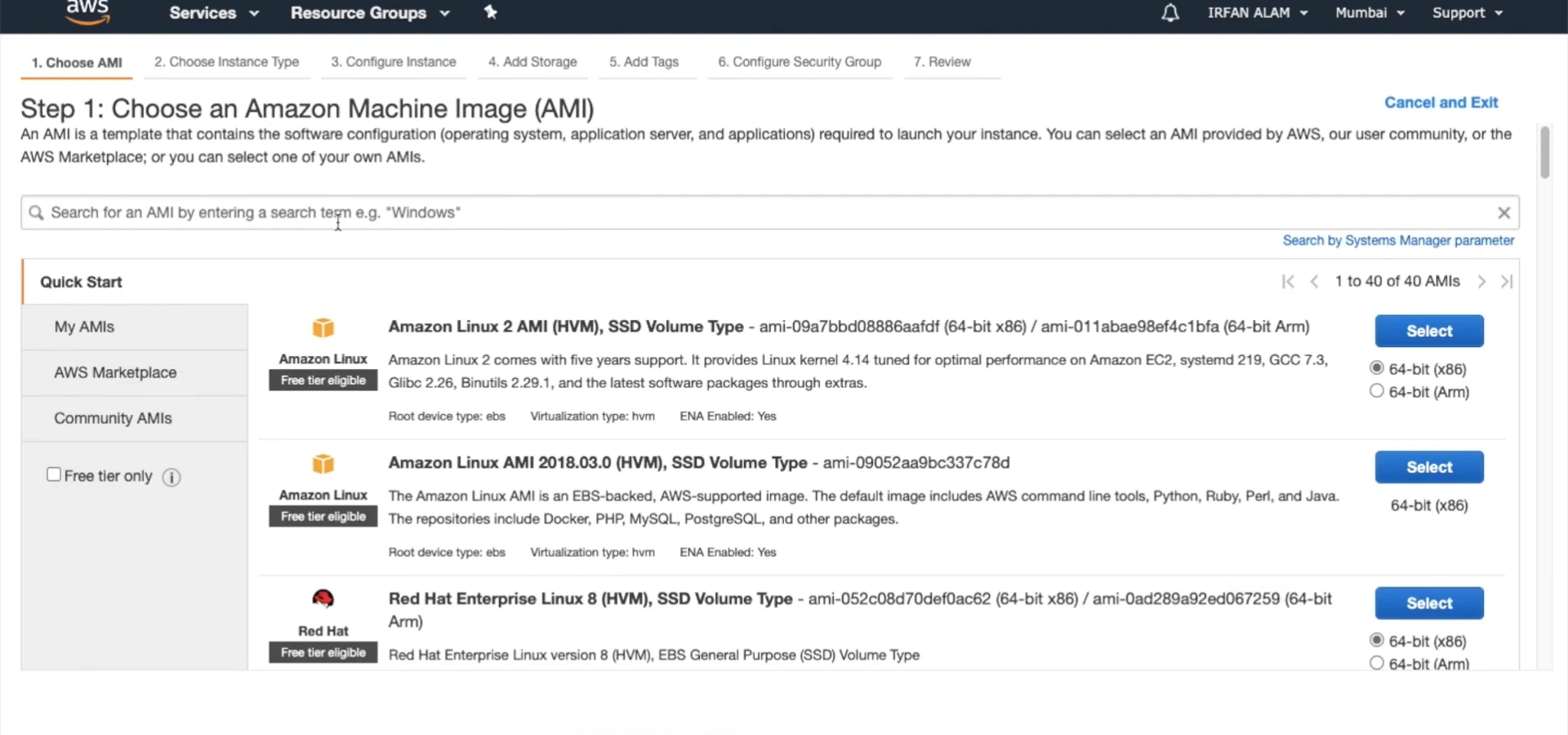Screen dimensions: 1568x735
Task: Click Free tier eligible badge for Amazon Linux 2
Action: tap(323, 381)
